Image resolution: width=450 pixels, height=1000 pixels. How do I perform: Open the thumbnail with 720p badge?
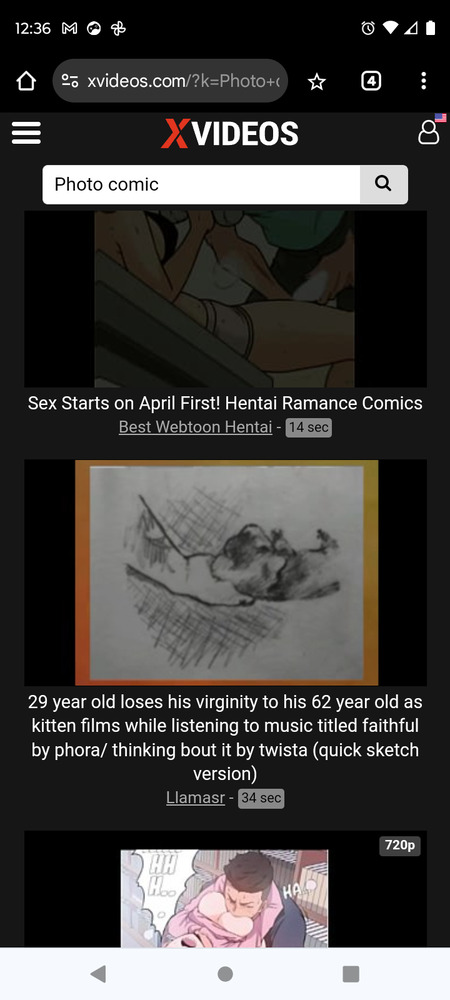click(x=226, y=889)
